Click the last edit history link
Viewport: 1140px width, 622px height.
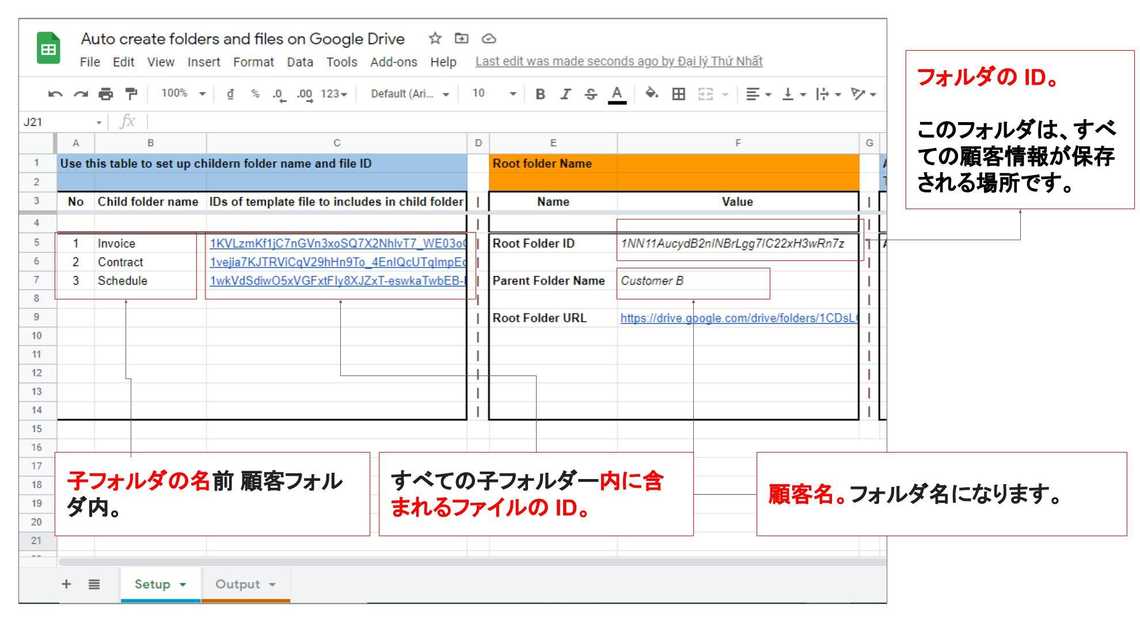click(618, 62)
